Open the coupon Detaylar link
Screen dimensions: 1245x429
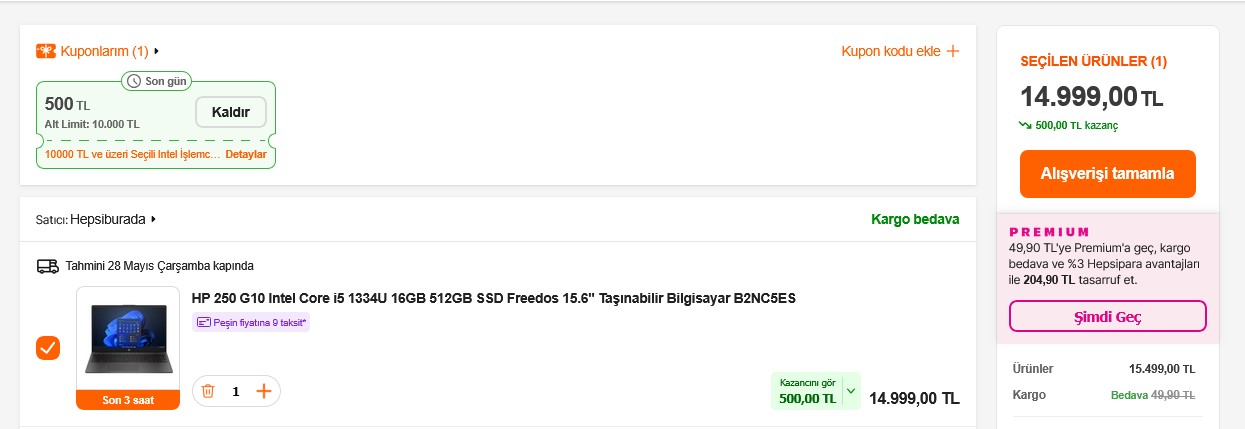(x=246, y=155)
